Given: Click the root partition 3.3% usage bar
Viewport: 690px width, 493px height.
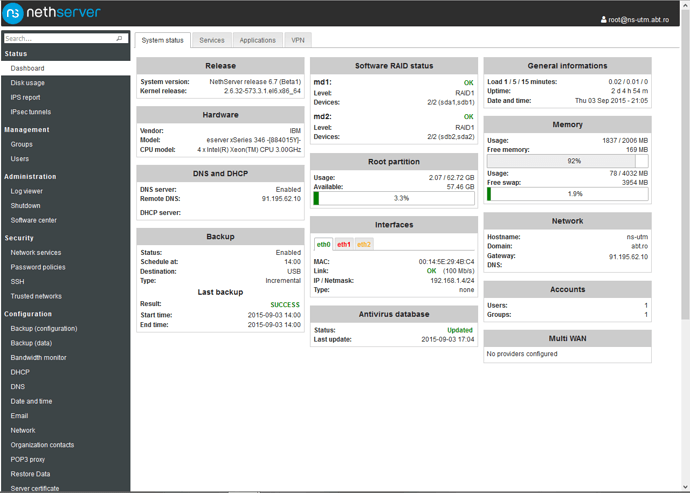Looking at the screenshot, I should [x=394, y=198].
